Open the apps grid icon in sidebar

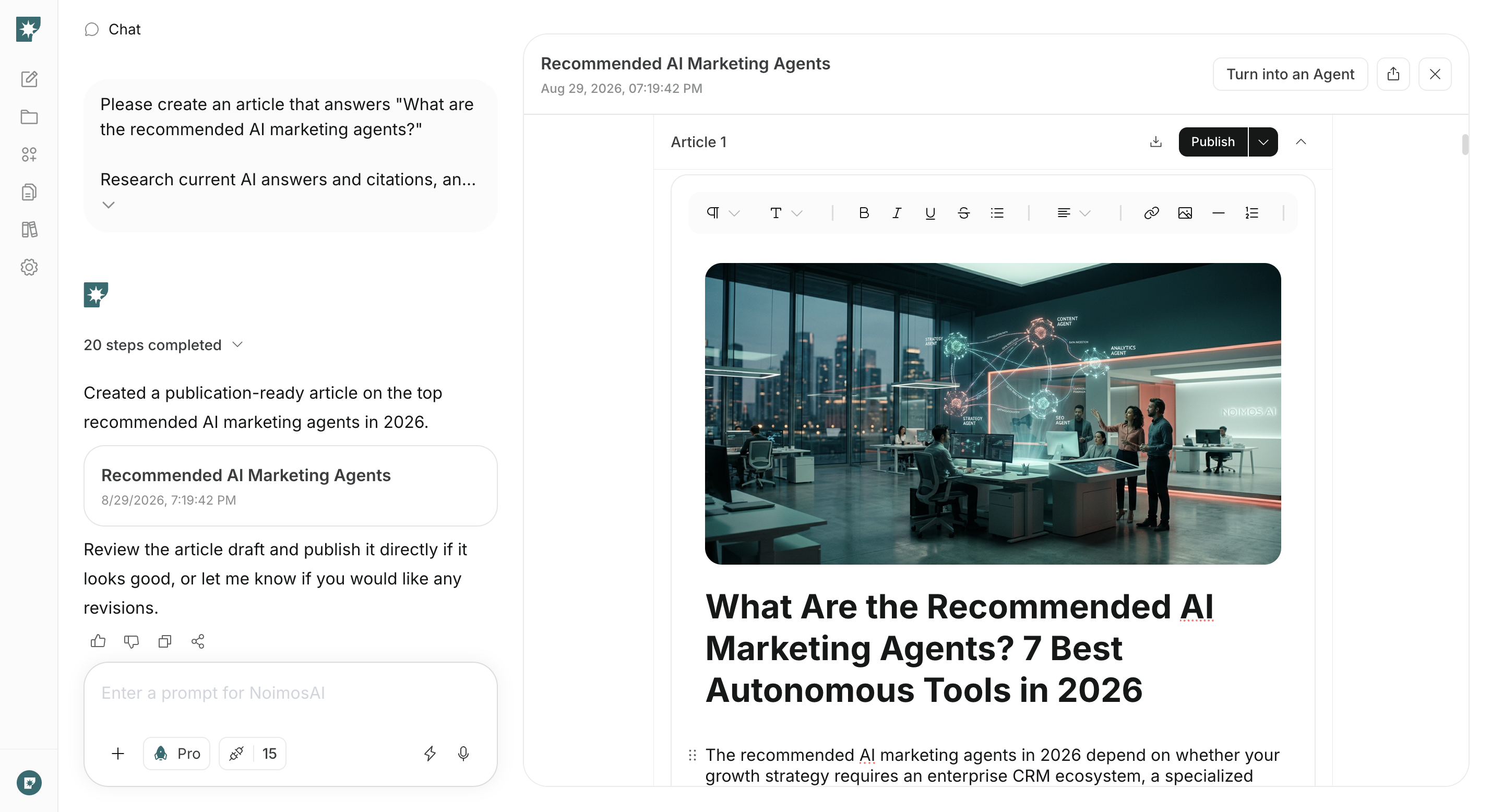29,154
